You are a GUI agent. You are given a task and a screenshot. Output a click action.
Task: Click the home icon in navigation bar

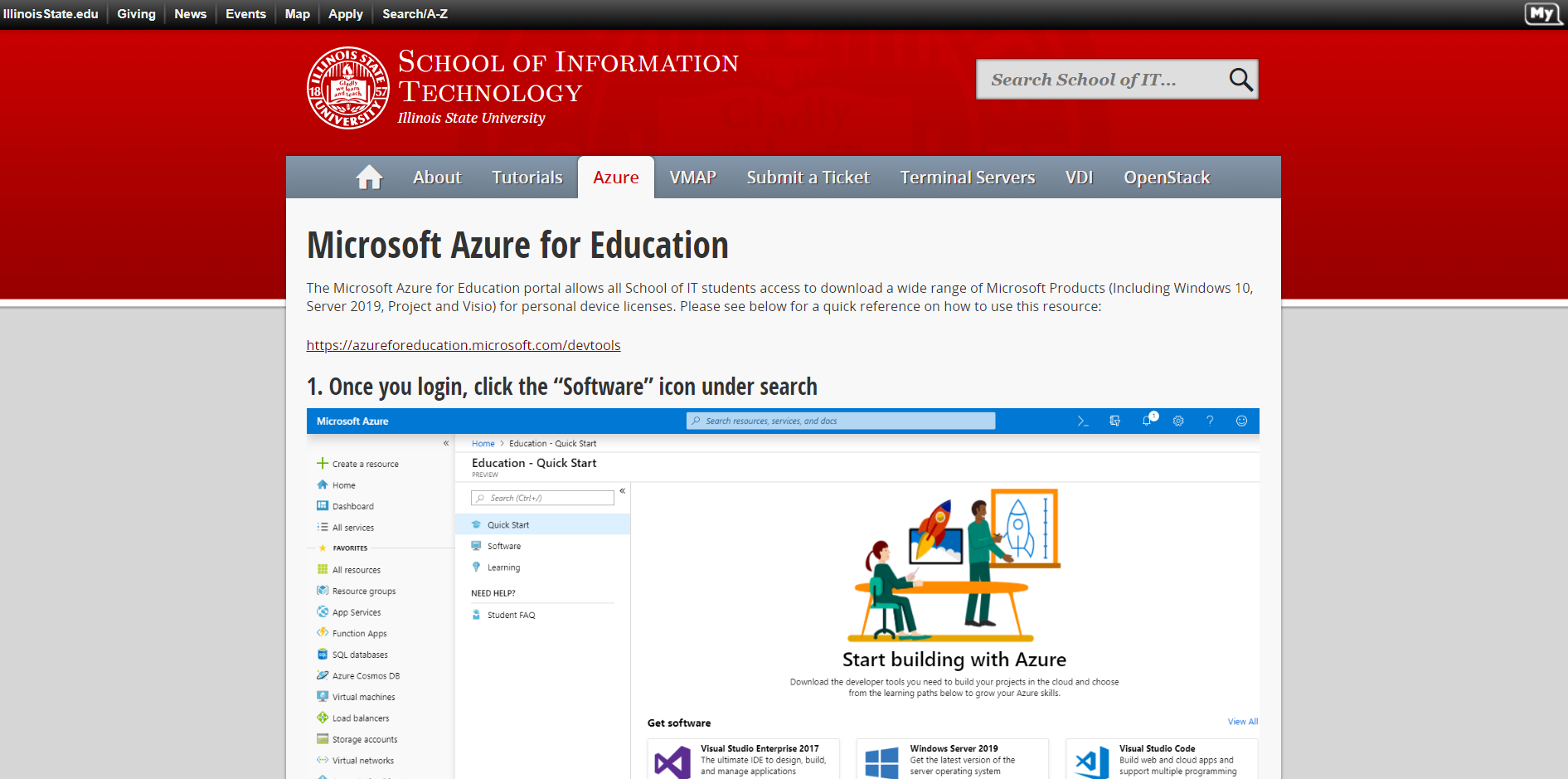tap(369, 178)
